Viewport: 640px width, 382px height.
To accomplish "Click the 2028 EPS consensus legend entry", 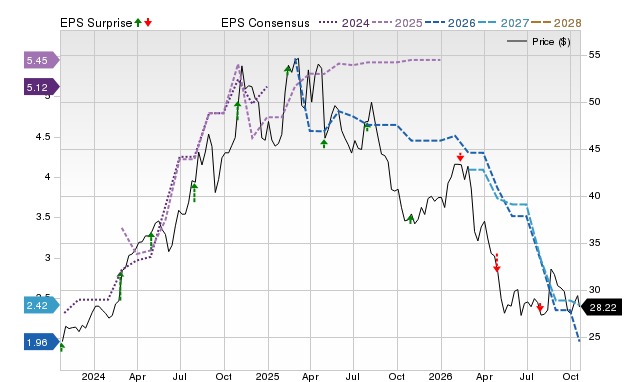I will coord(556,23).
